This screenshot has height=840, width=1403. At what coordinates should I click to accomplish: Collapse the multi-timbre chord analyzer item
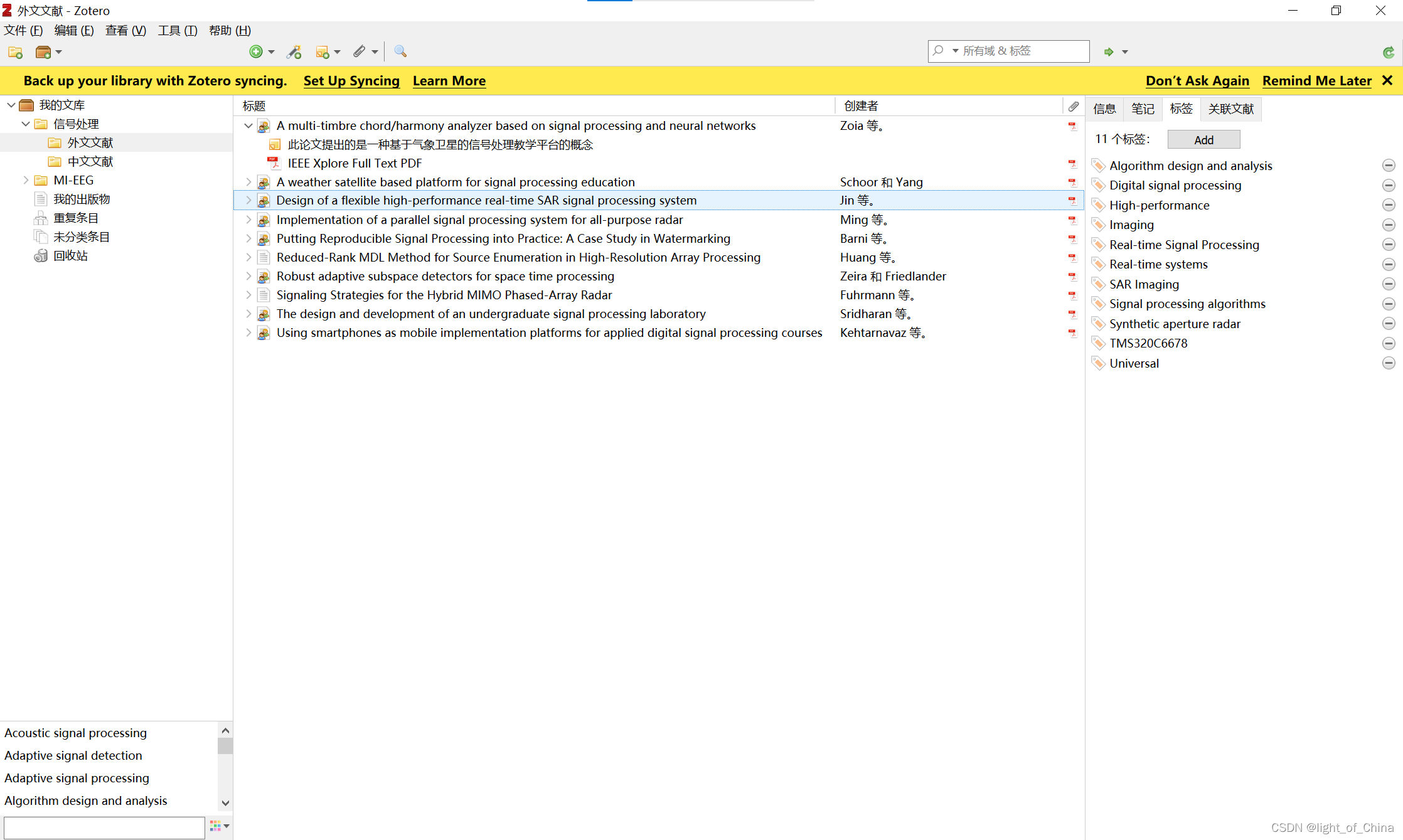click(248, 126)
